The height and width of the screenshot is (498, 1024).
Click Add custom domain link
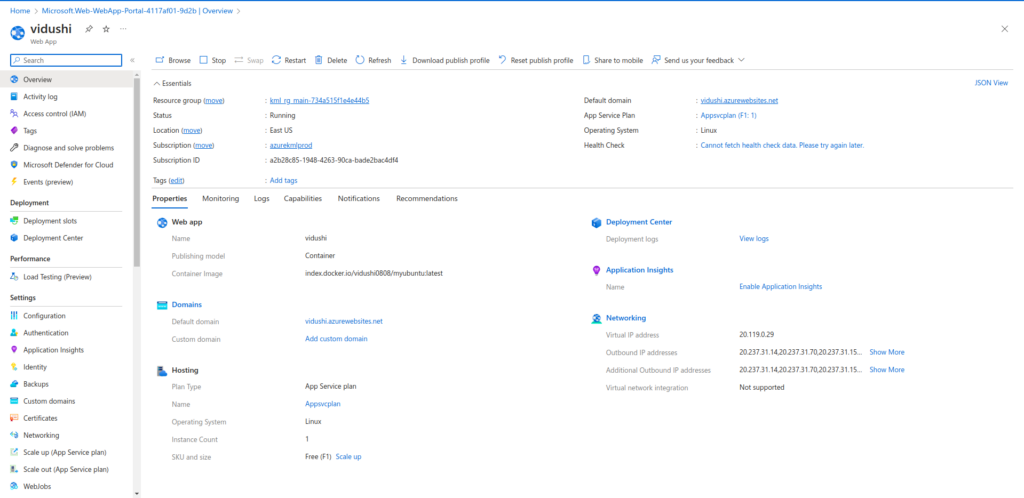[336, 339]
